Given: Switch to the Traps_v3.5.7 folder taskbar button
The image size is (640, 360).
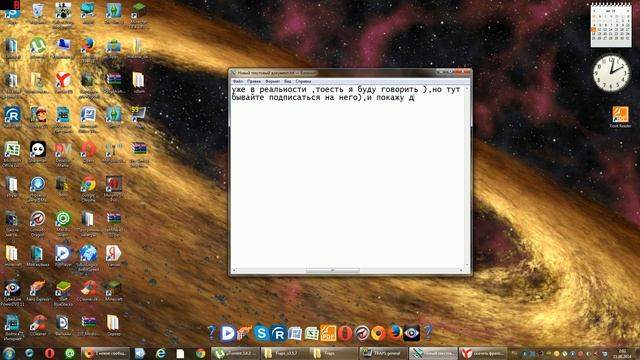Looking at the screenshot, I should (x=284, y=353).
